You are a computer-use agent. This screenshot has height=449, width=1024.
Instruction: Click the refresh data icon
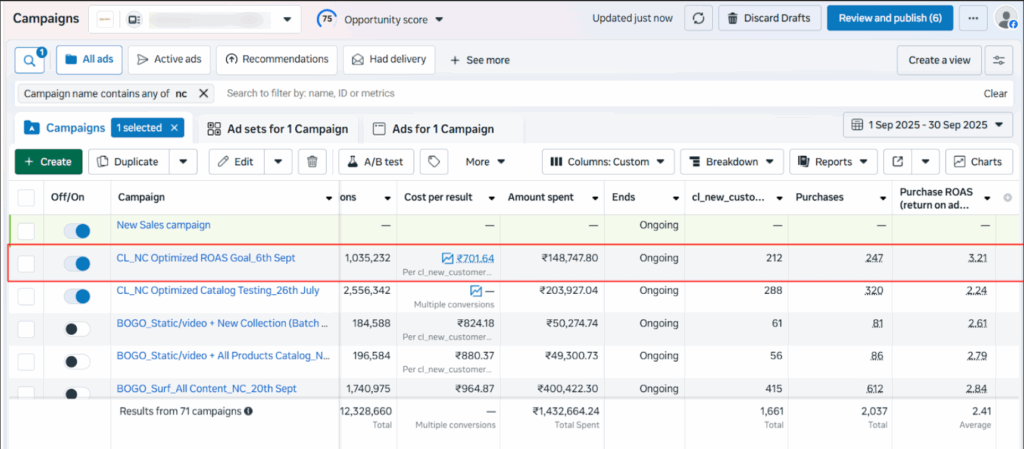pos(698,18)
